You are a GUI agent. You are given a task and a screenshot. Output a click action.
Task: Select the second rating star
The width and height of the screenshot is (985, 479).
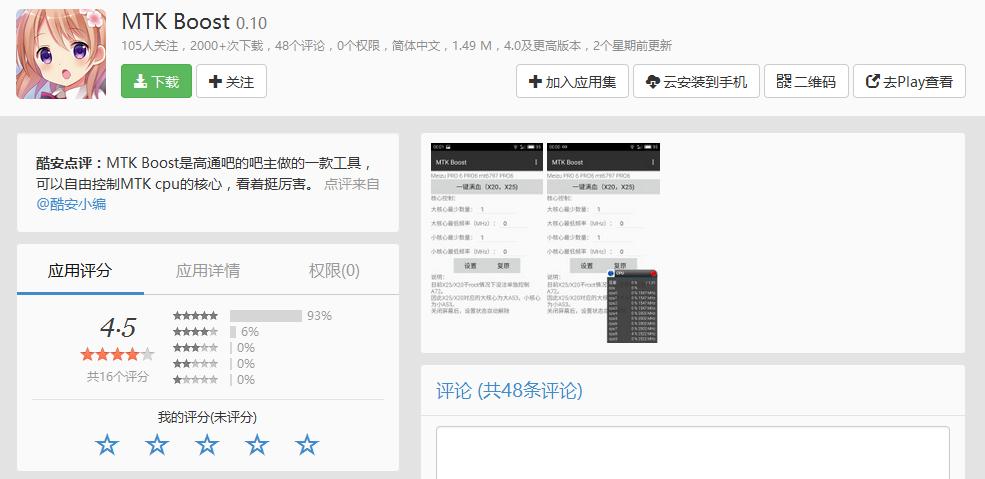pos(157,445)
